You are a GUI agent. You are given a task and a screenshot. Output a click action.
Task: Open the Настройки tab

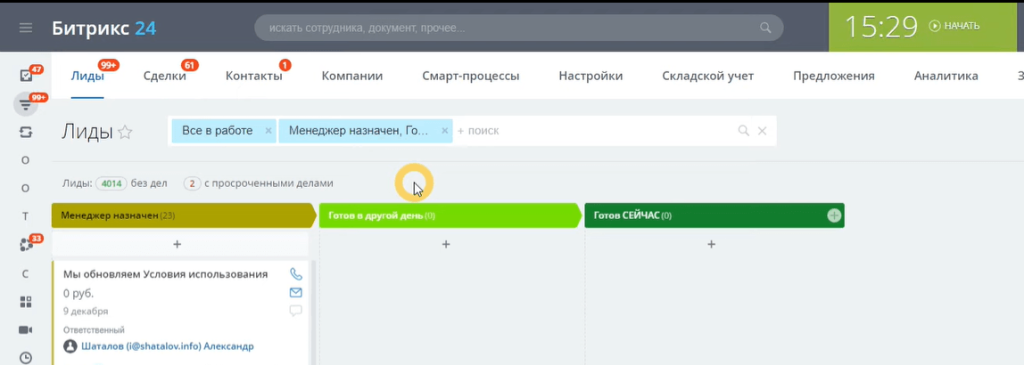(x=590, y=76)
